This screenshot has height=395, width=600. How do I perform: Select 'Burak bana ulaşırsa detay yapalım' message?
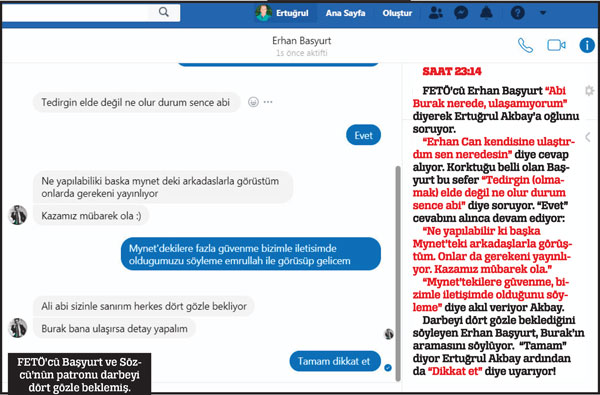pyautogui.click(x=114, y=329)
